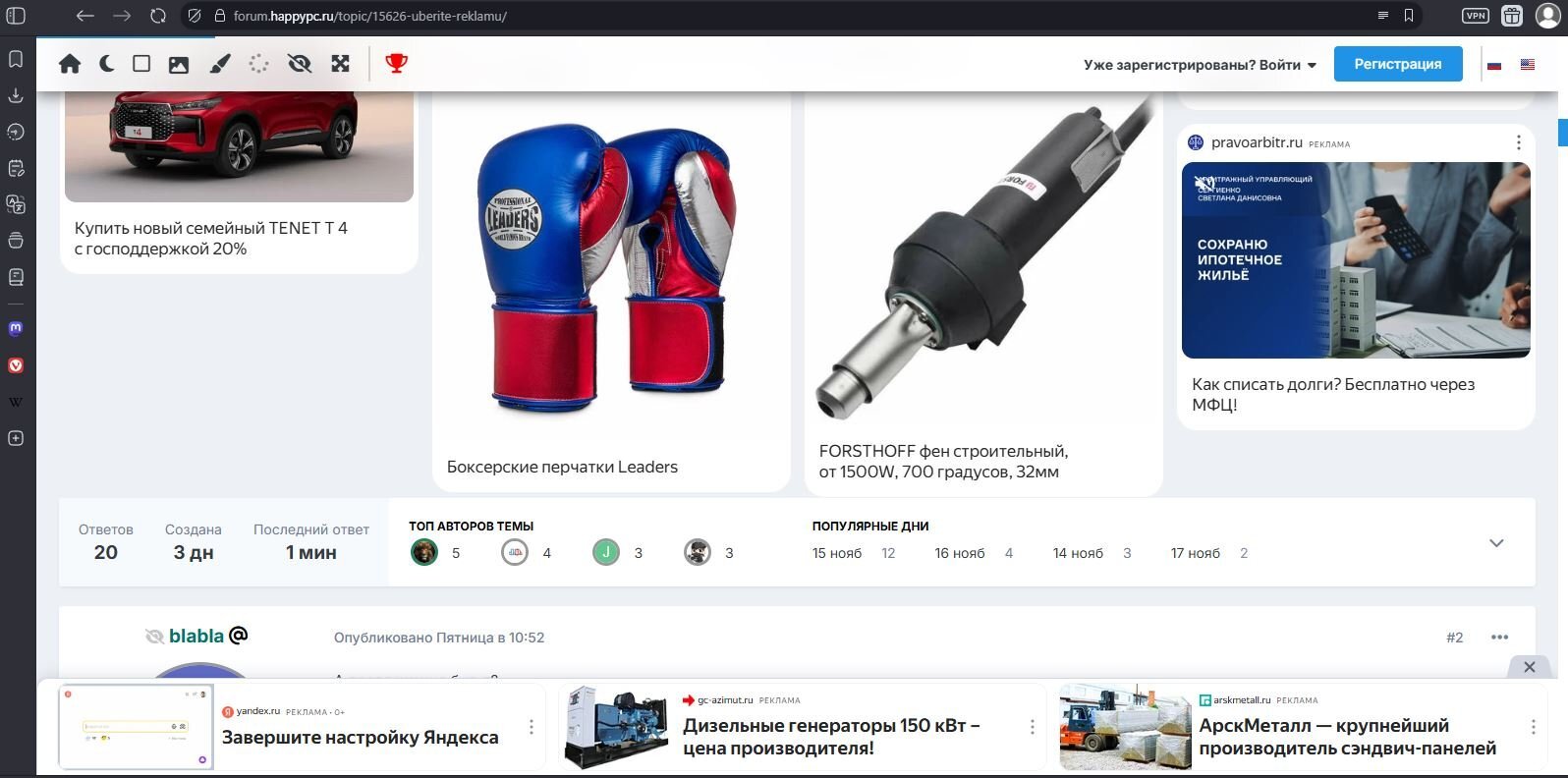
Task: Open pravoarbitr.ru ad options menu
Action: click(1518, 142)
